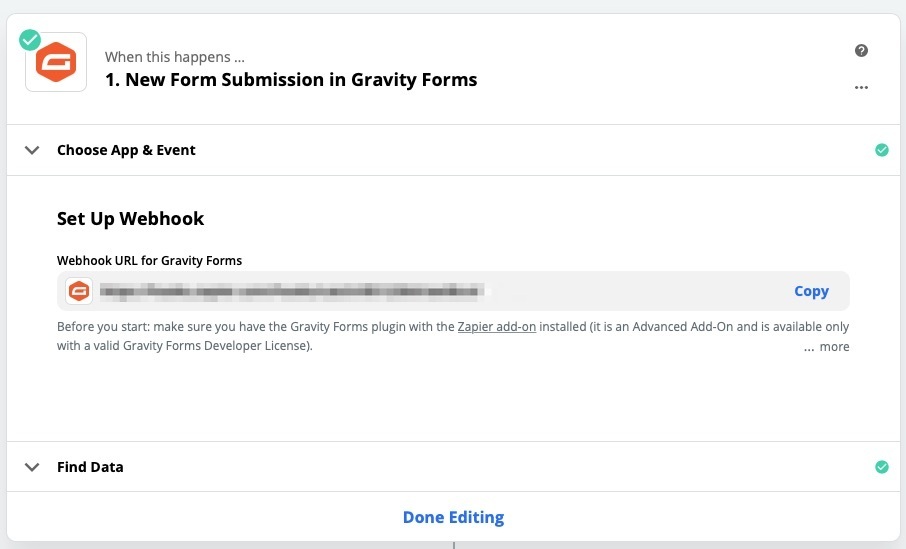Viewport: 906px width, 549px height.
Task: Click the step title New Form Submission
Action: [x=291, y=80]
